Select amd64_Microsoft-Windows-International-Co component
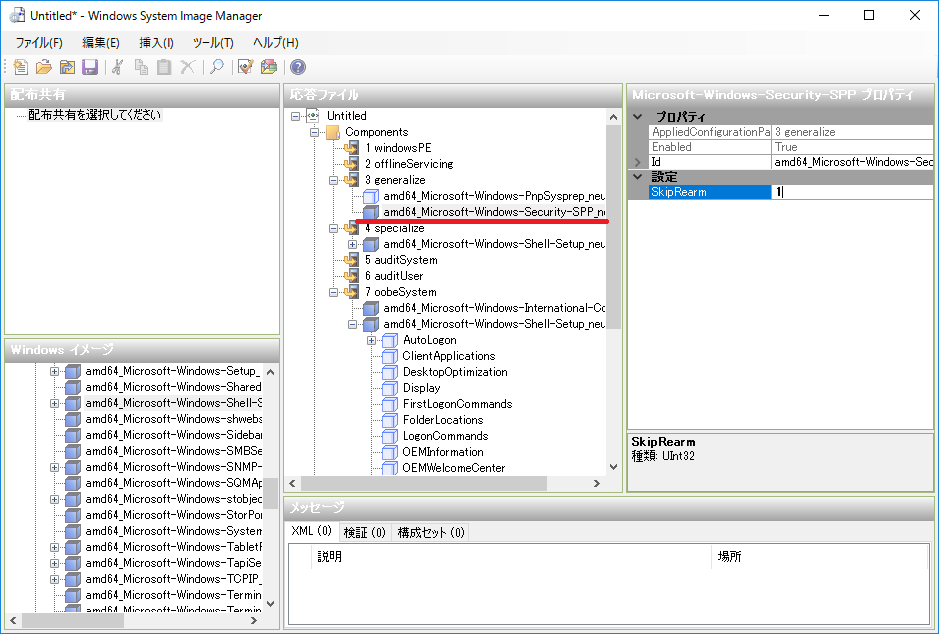 pyautogui.click(x=494, y=308)
